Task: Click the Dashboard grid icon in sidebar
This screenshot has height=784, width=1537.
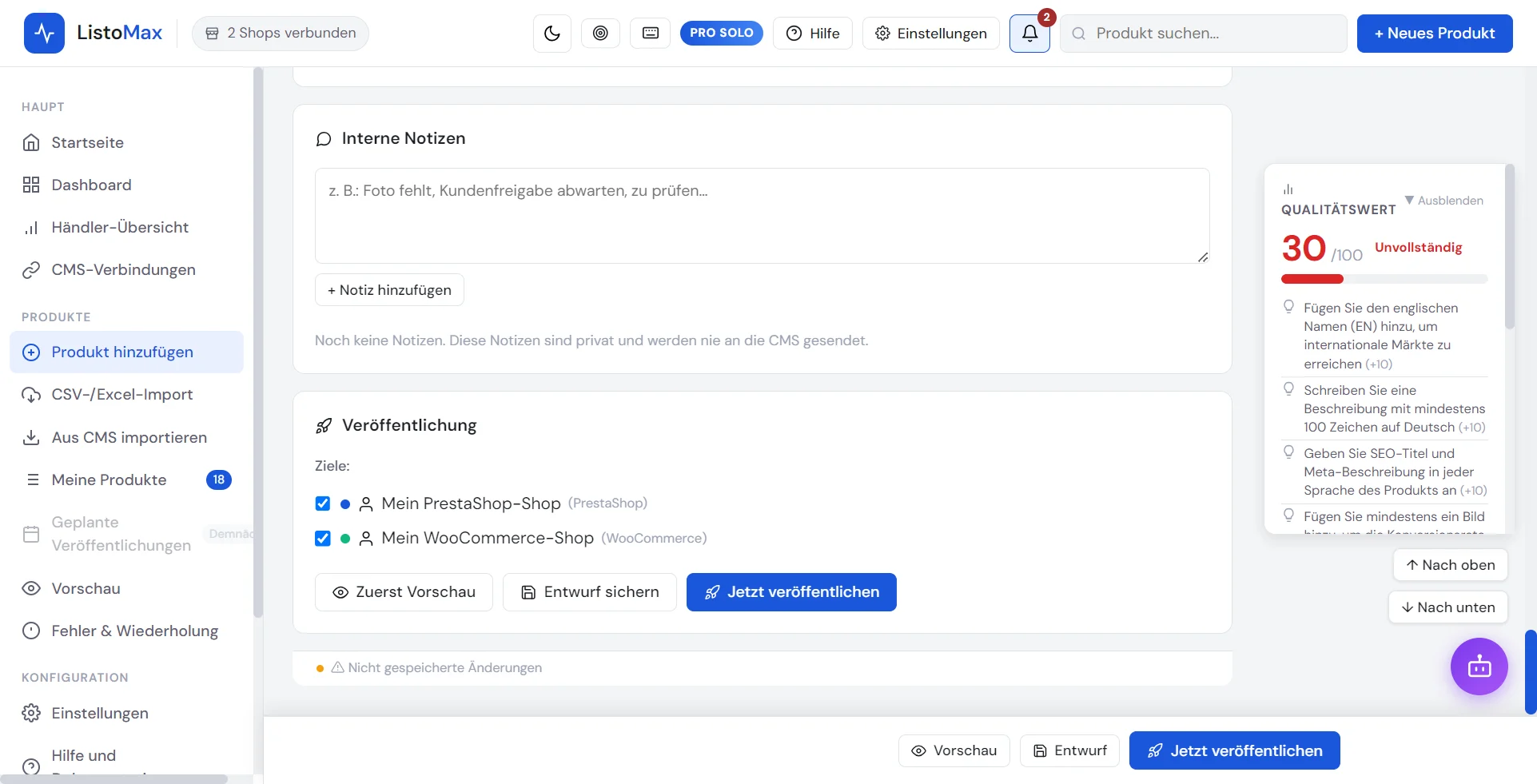Action: coord(31,185)
